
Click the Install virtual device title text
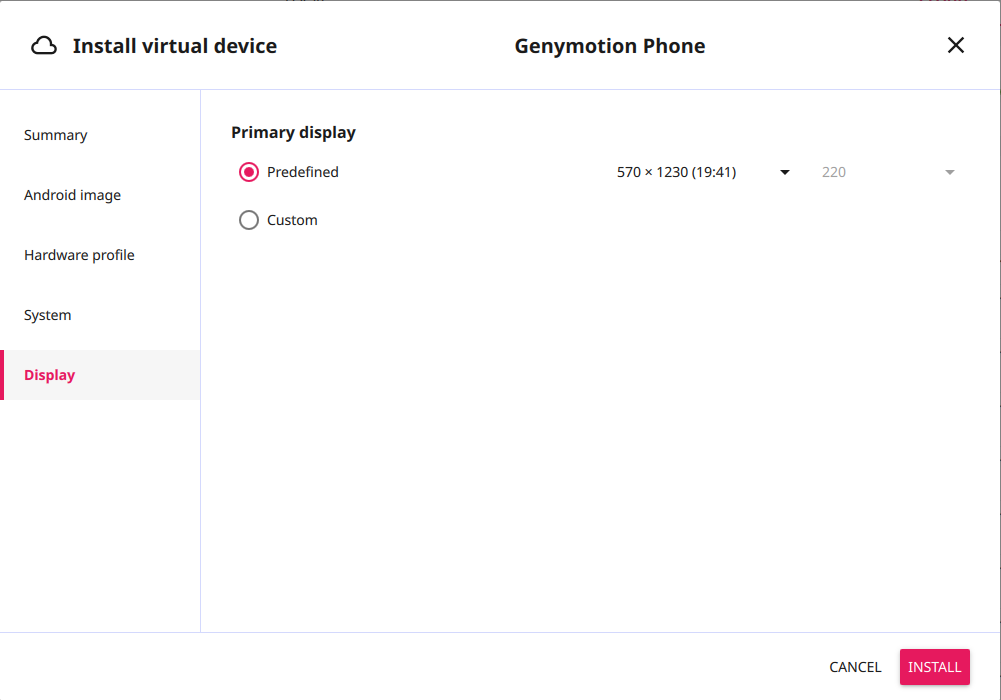tap(175, 46)
